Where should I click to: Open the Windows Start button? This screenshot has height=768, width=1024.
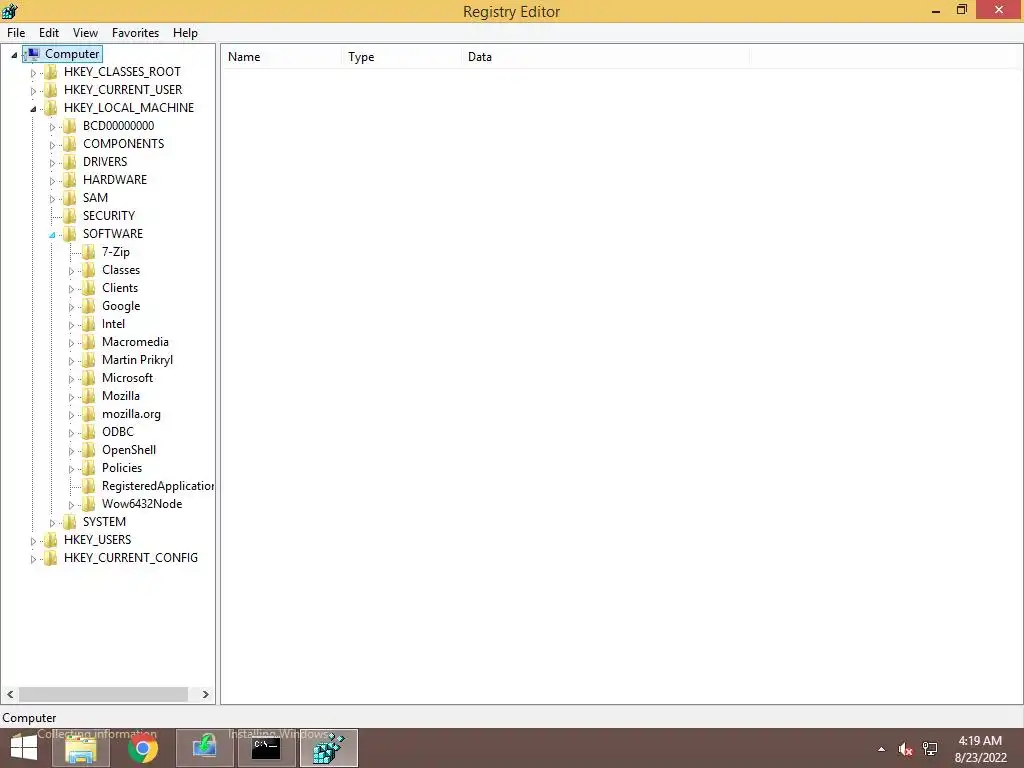24,748
